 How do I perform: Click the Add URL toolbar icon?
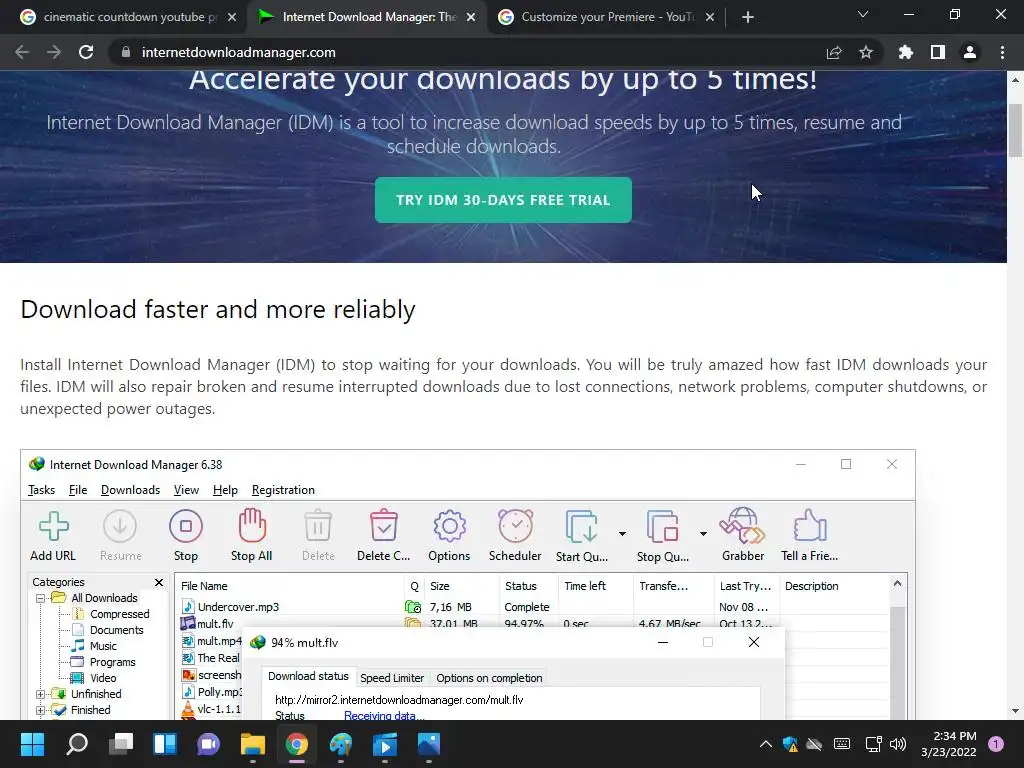[53, 526]
